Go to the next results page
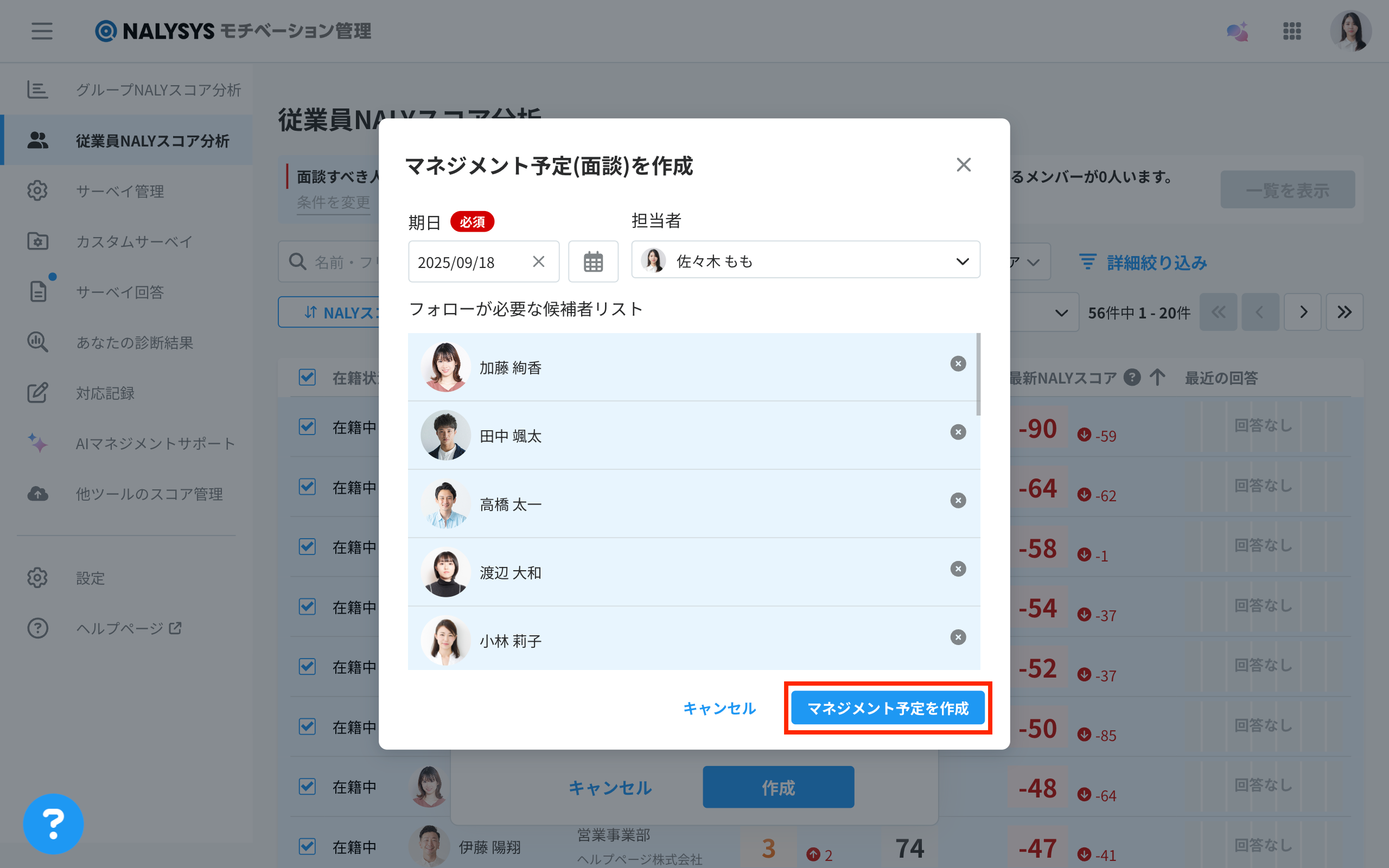Screen dimensions: 1389x868 click(x=1302, y=312)
